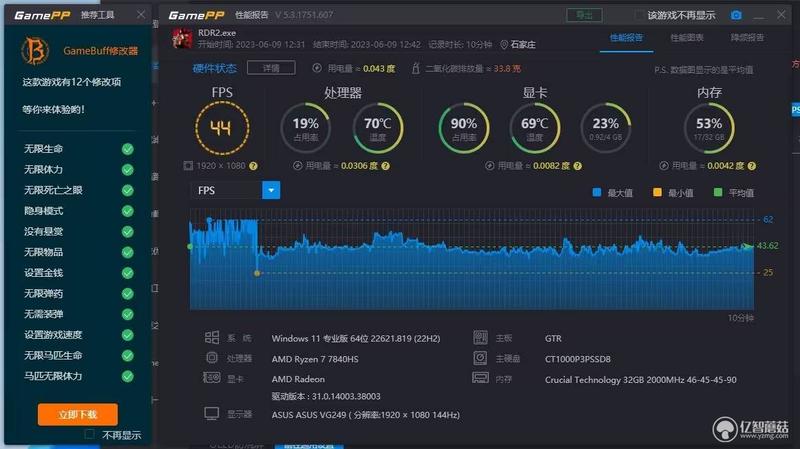Check the 该游戏不再显示 box in title bar
800x449 pixels.
pyautogui.click(x=639, y=15)
